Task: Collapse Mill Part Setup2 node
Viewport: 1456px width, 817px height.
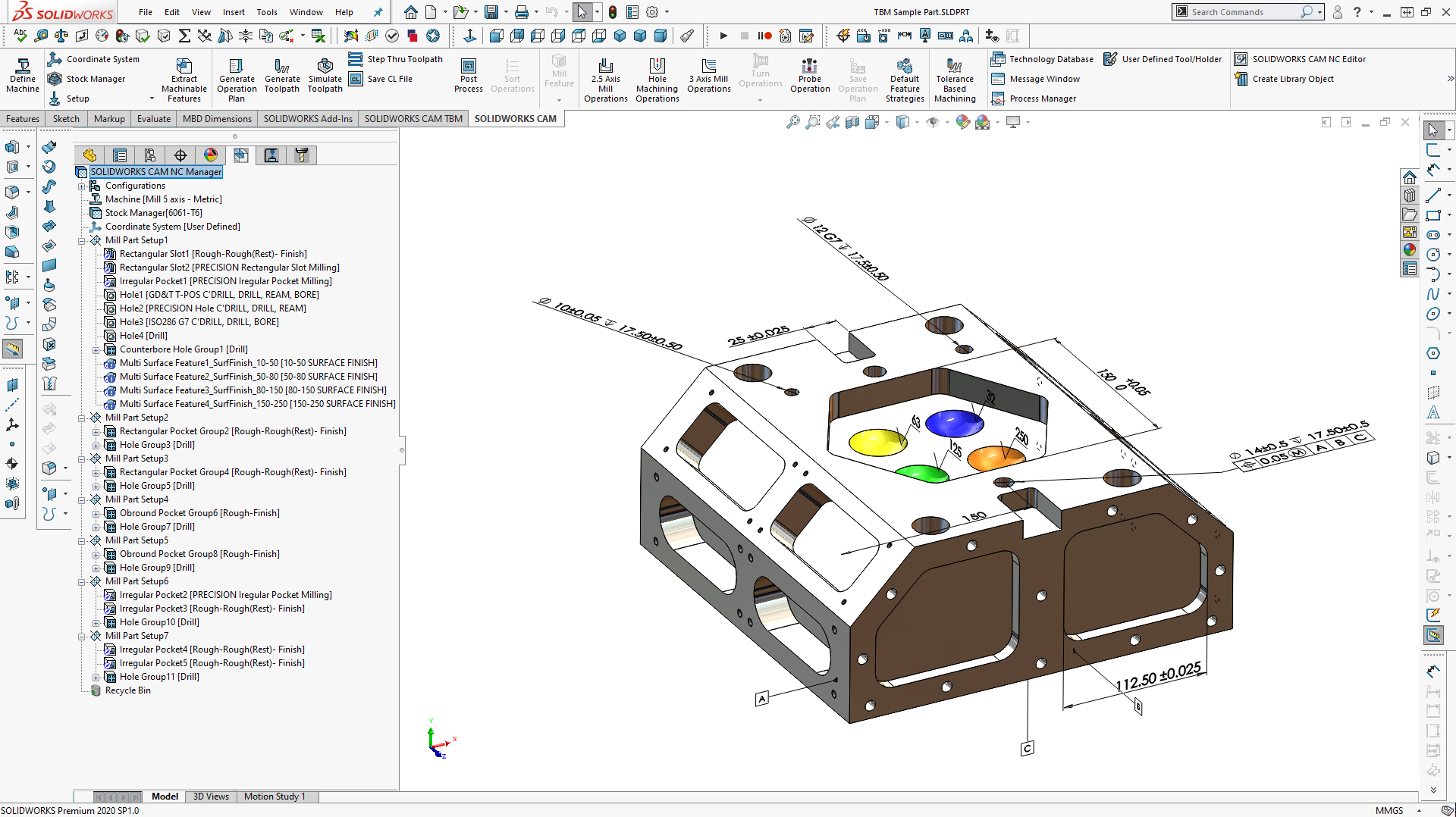Action: [81, 418]
